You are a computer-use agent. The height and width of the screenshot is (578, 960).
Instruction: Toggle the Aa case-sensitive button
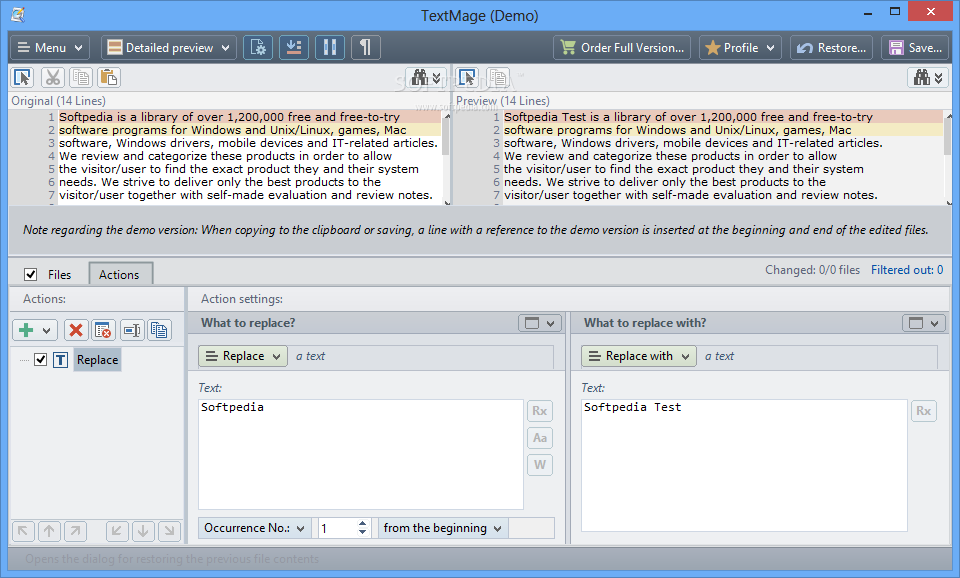pyautogui.click(x=539, y=438)
